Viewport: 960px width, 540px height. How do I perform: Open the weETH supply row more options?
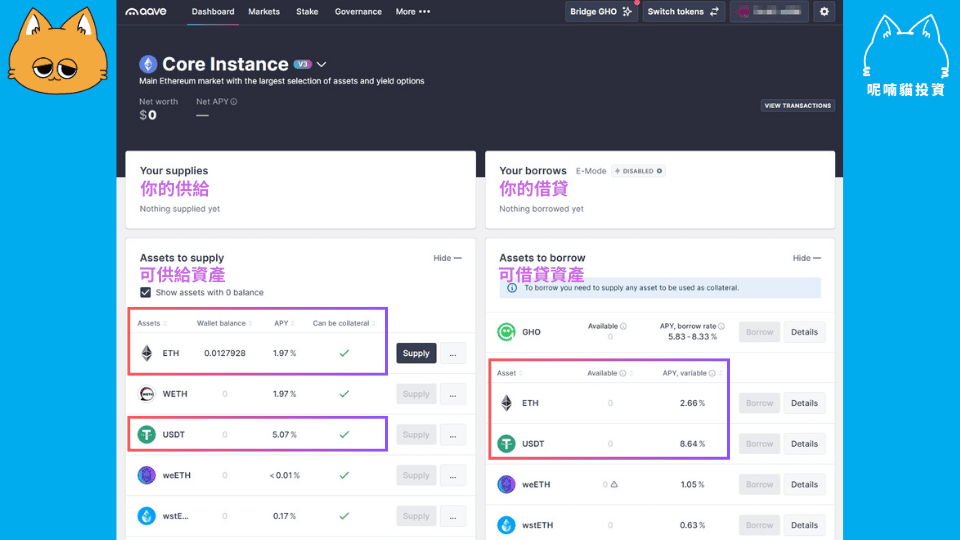point(452,475)
